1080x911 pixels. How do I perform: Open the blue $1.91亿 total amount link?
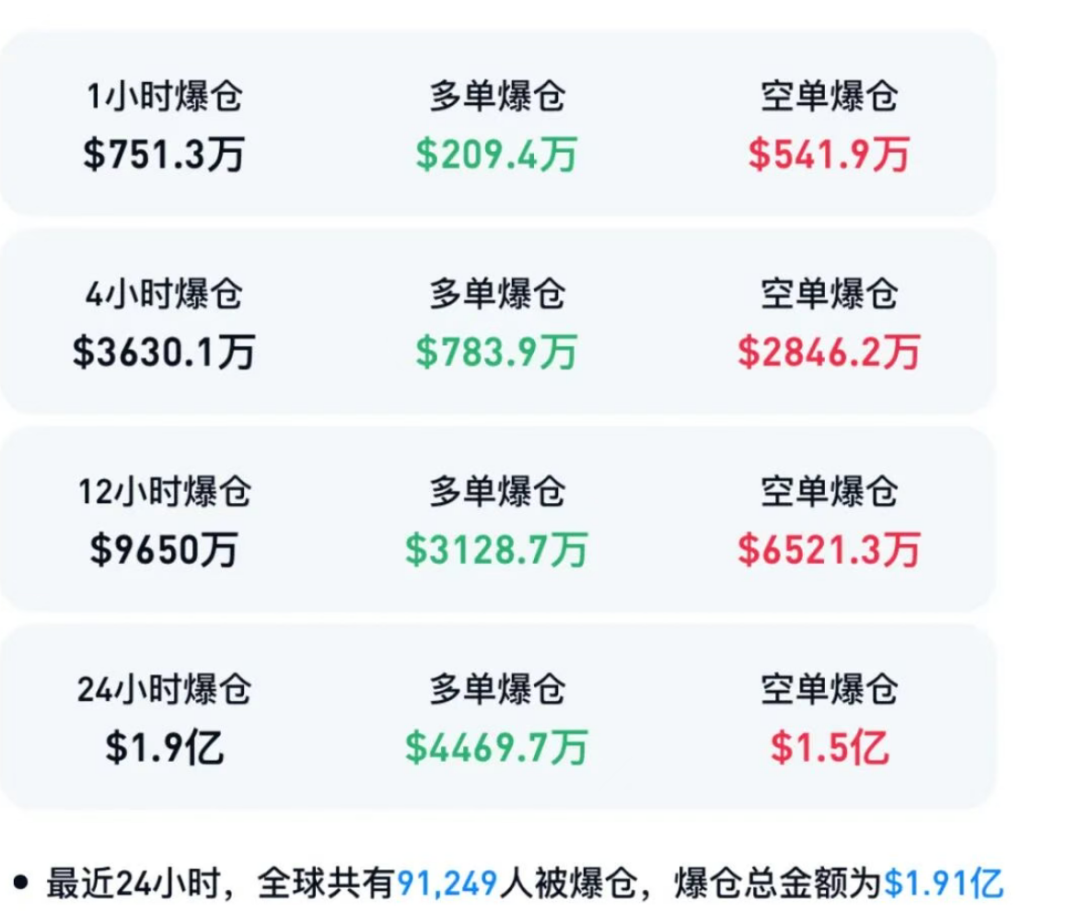pyautogui.click(x=943, y=883)
